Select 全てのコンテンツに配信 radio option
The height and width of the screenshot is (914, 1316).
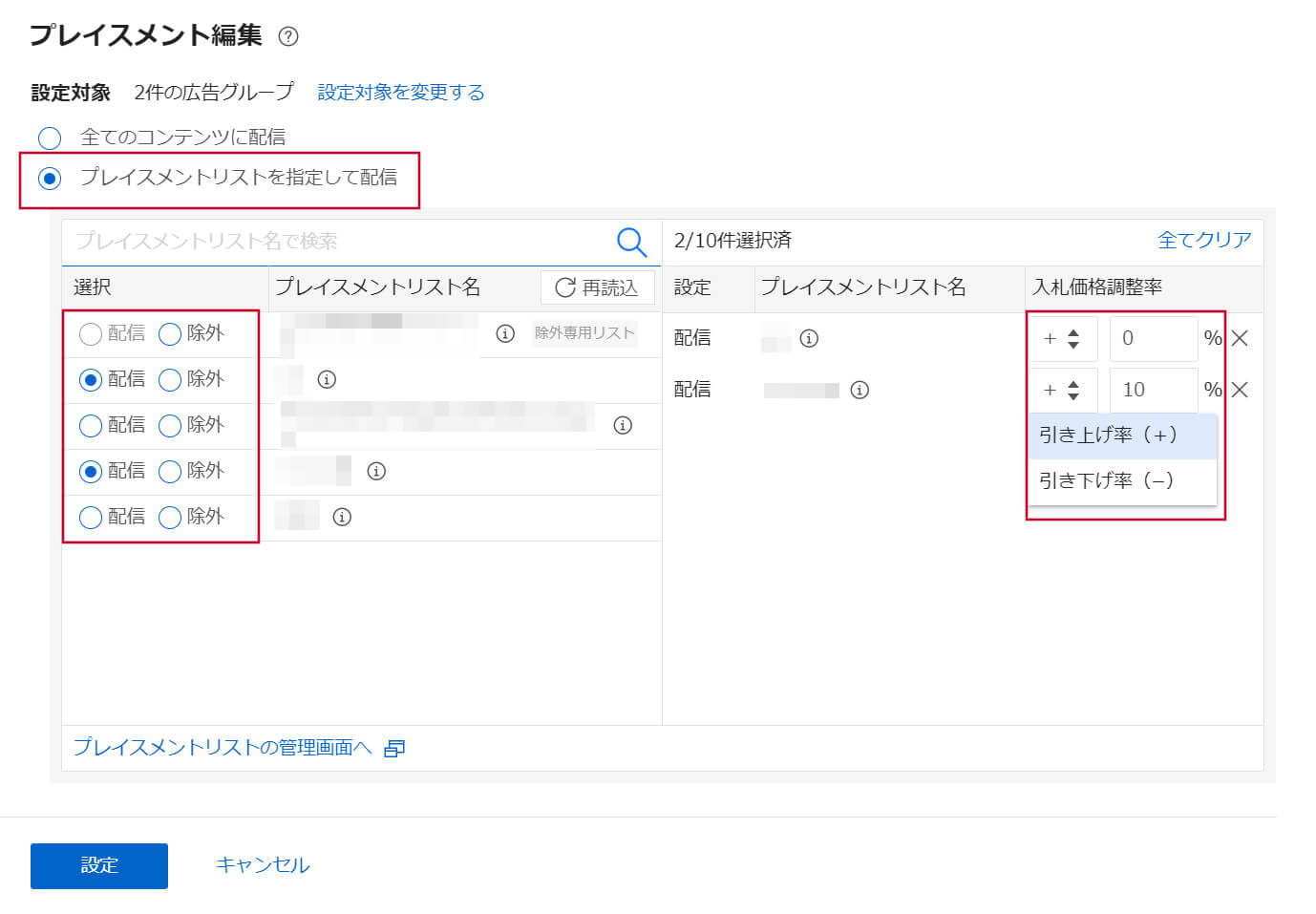point(50,138)
